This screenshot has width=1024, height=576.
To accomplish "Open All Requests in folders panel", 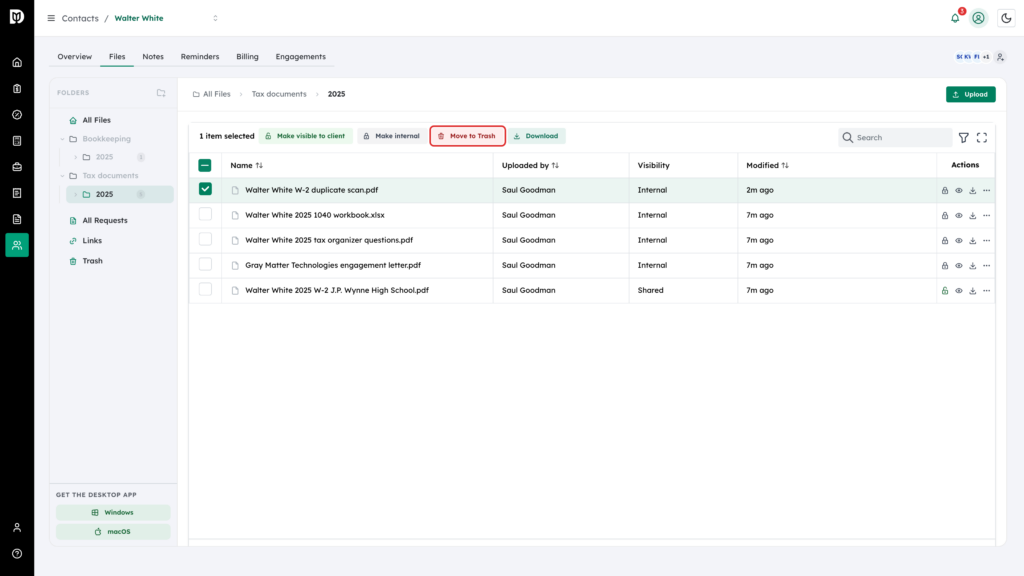I will tap(104, 221).
